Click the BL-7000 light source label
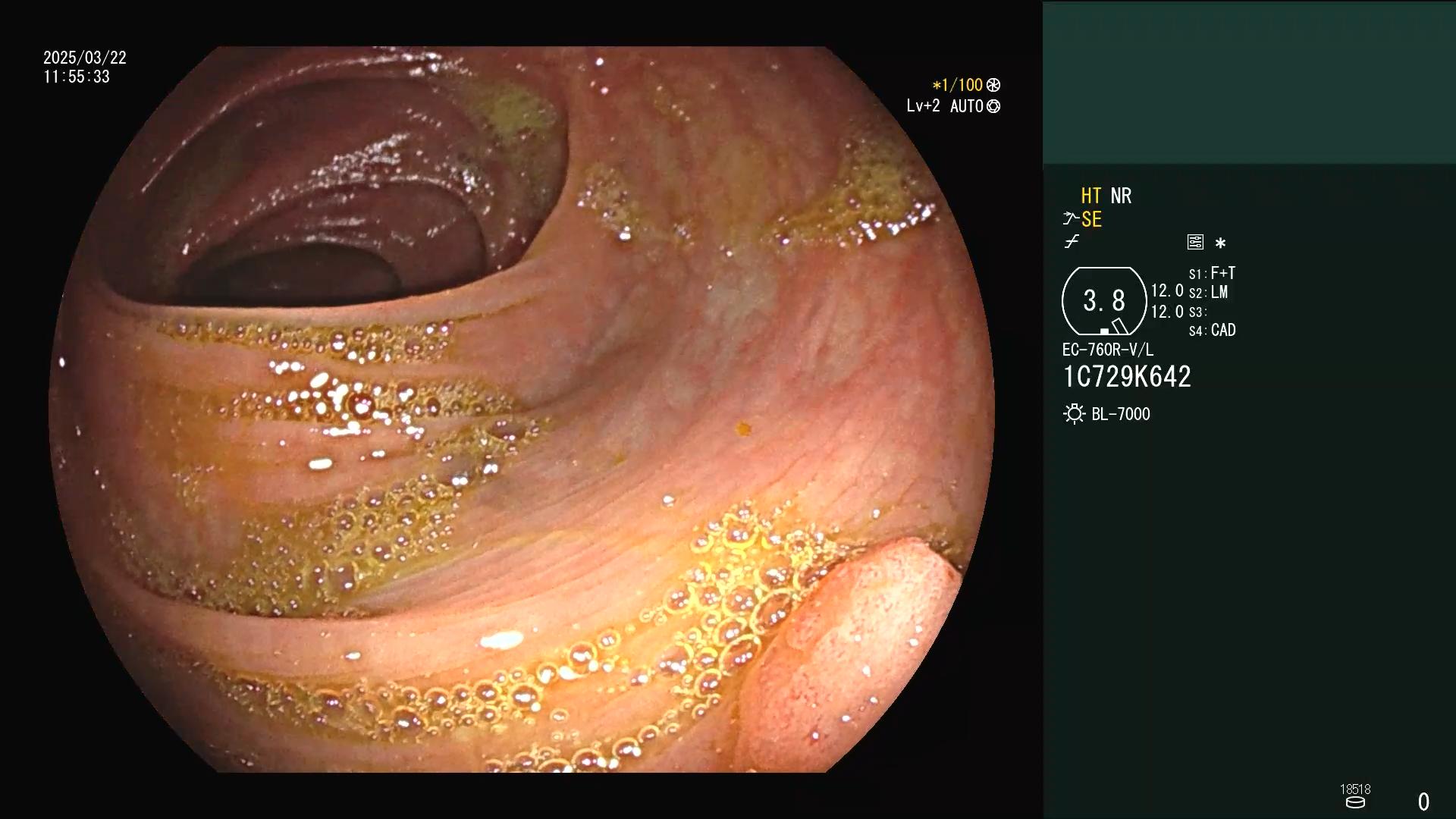Image resolution: width=1456 pixels, height=819 pixels. (x=1121, y=414)
